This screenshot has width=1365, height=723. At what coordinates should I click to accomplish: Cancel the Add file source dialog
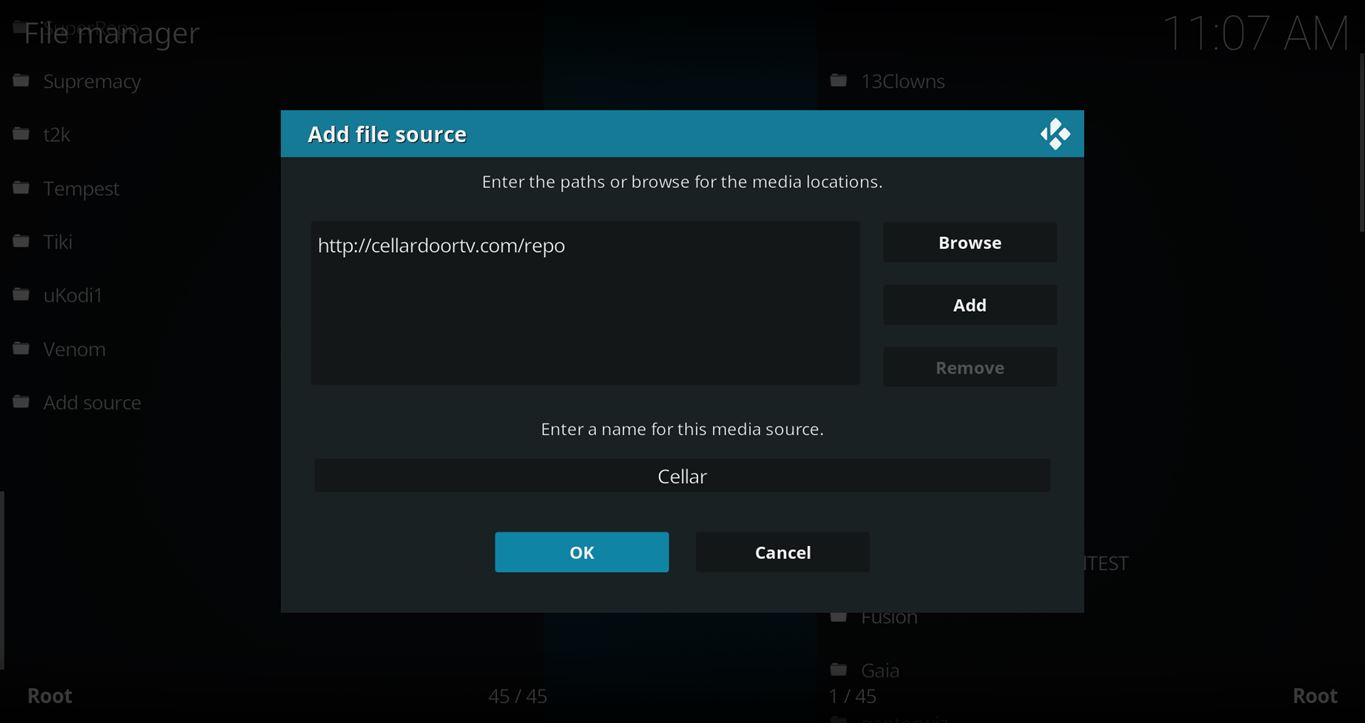point(782,552)
